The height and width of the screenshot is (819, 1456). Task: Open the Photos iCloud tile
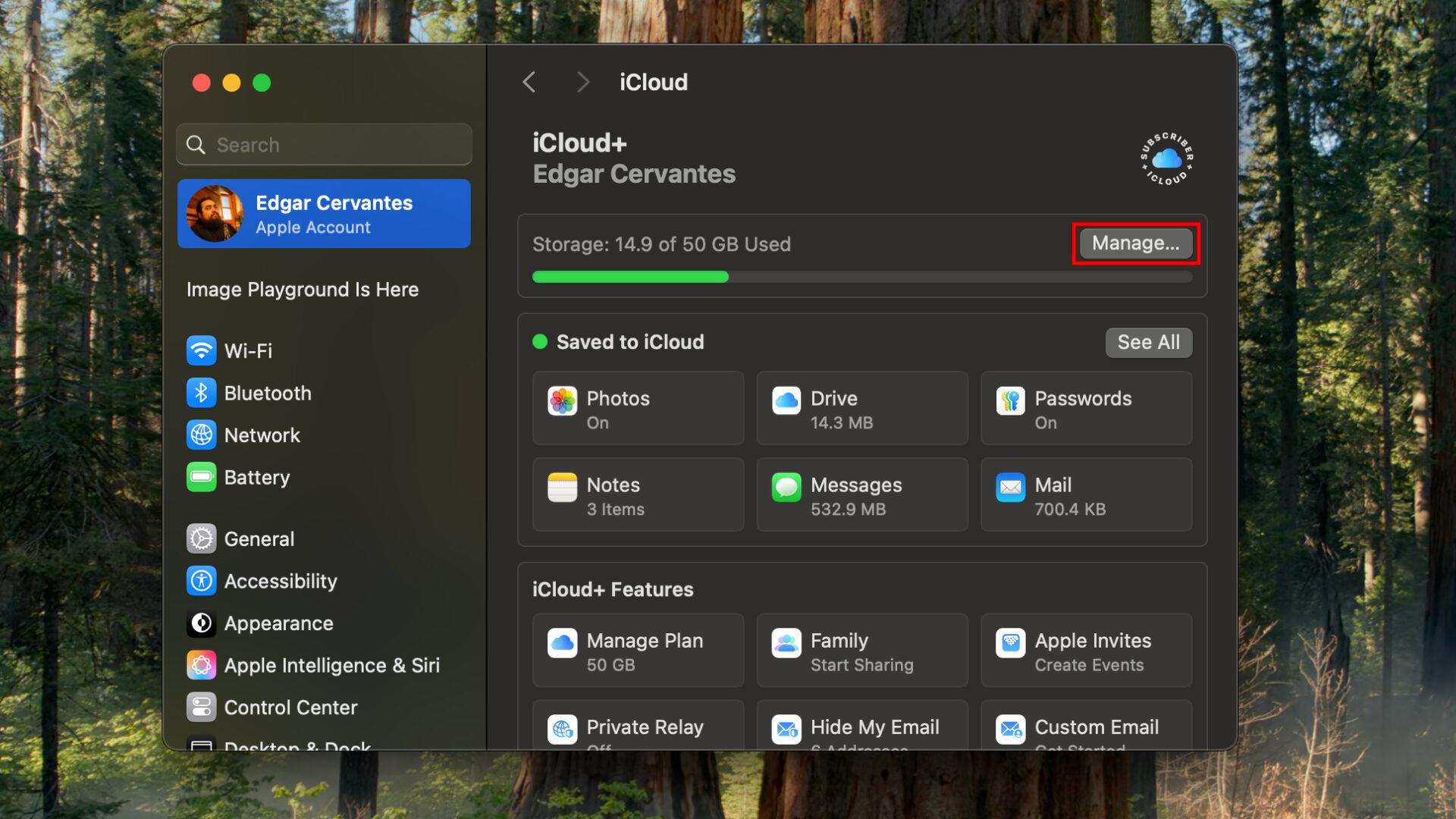coord(638,409)
